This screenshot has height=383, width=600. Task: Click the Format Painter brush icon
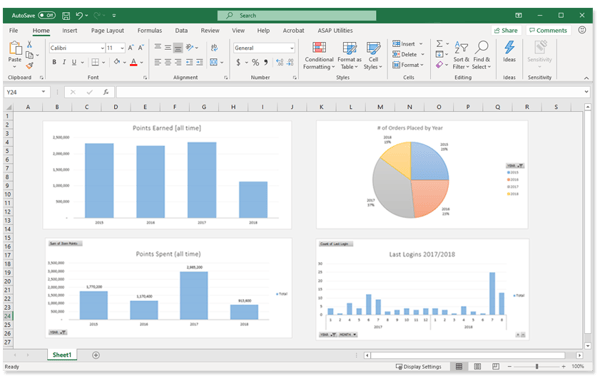[x=29, y=65]
